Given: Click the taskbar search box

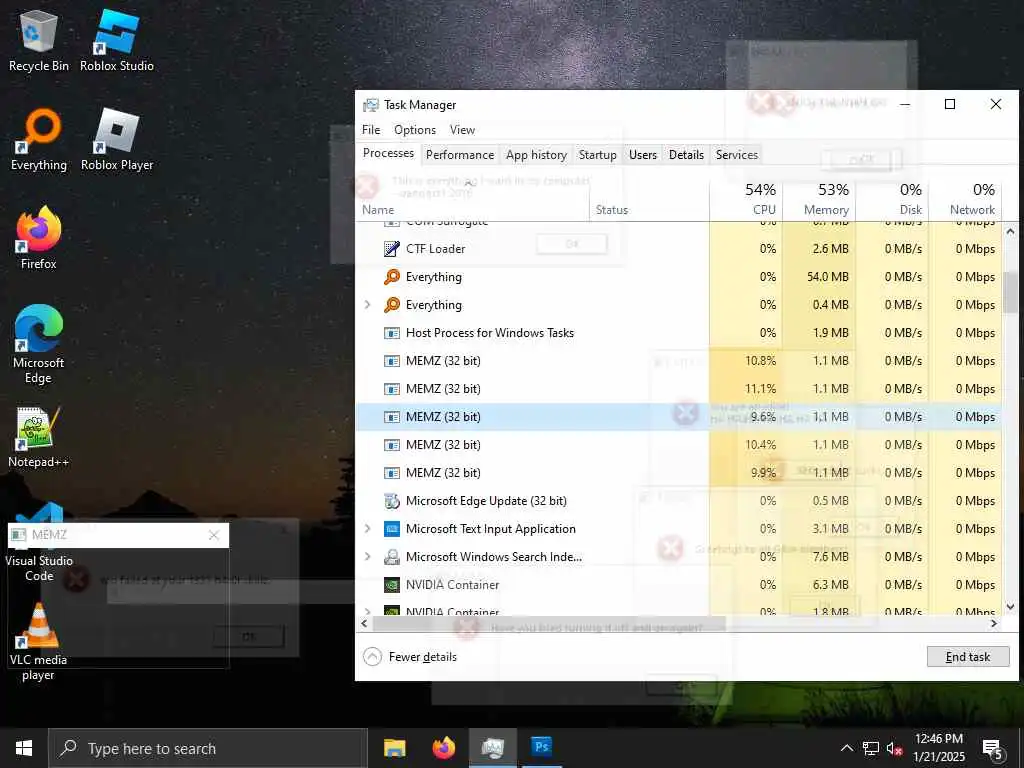Looking at the screenshot, I should 208,748.
